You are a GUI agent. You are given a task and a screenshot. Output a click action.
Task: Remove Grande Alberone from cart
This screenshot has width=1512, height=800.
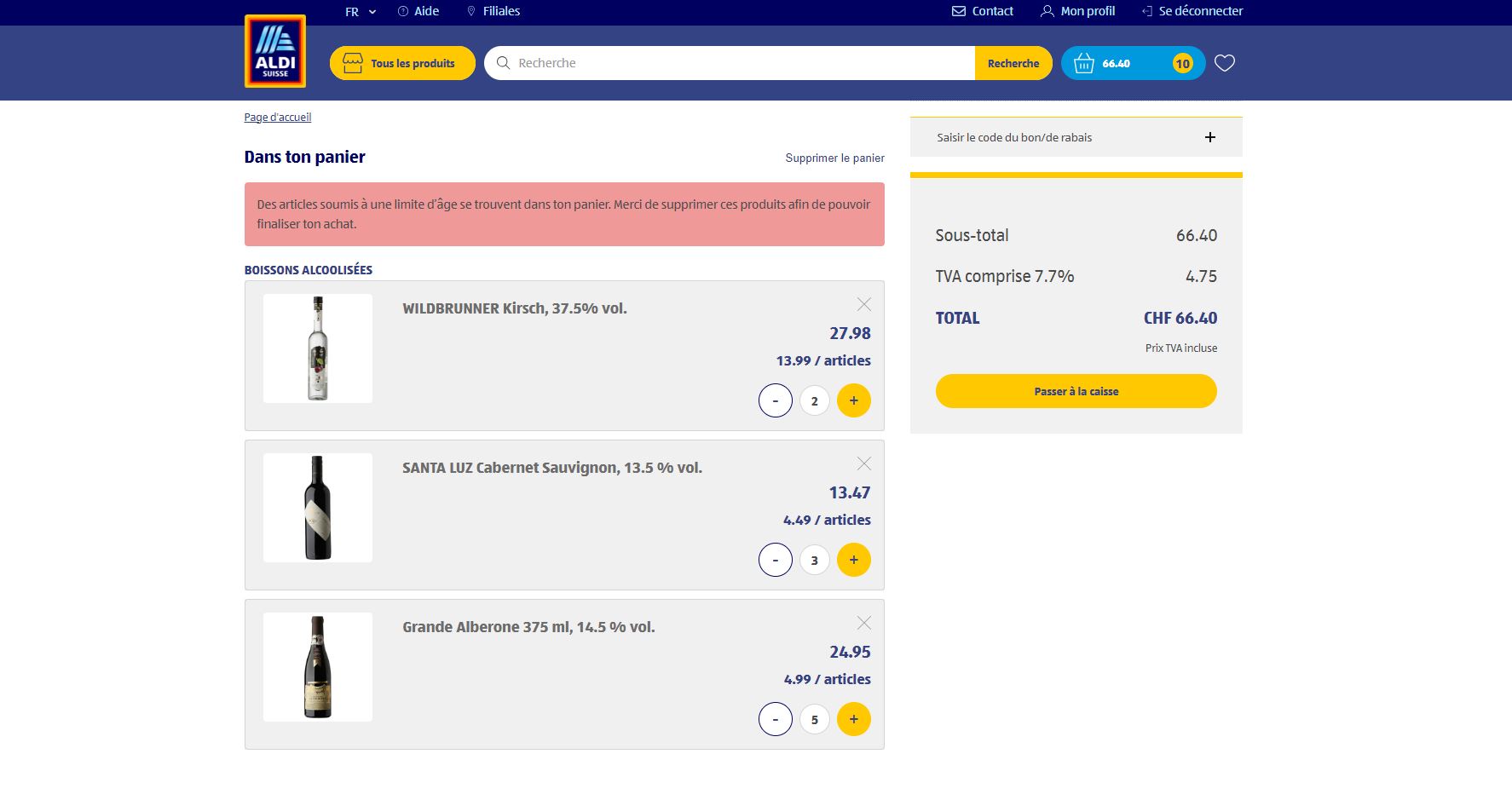[863, 623]
